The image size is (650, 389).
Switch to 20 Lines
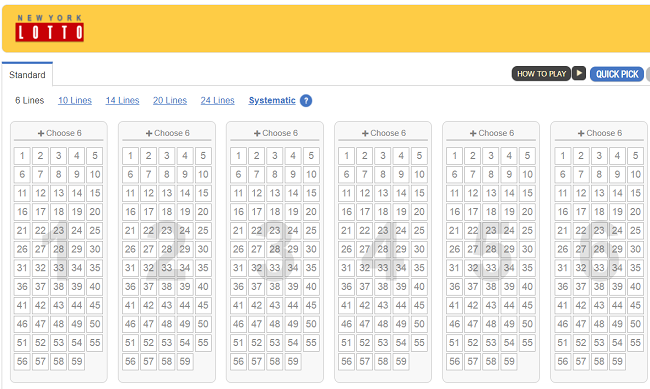coord(170,100)
